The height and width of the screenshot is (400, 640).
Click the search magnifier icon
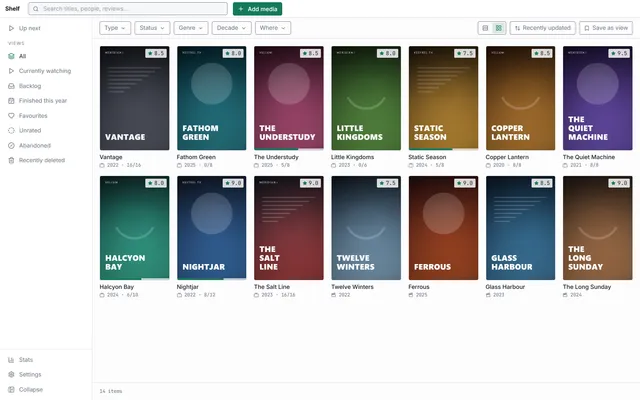click(36, 9)
